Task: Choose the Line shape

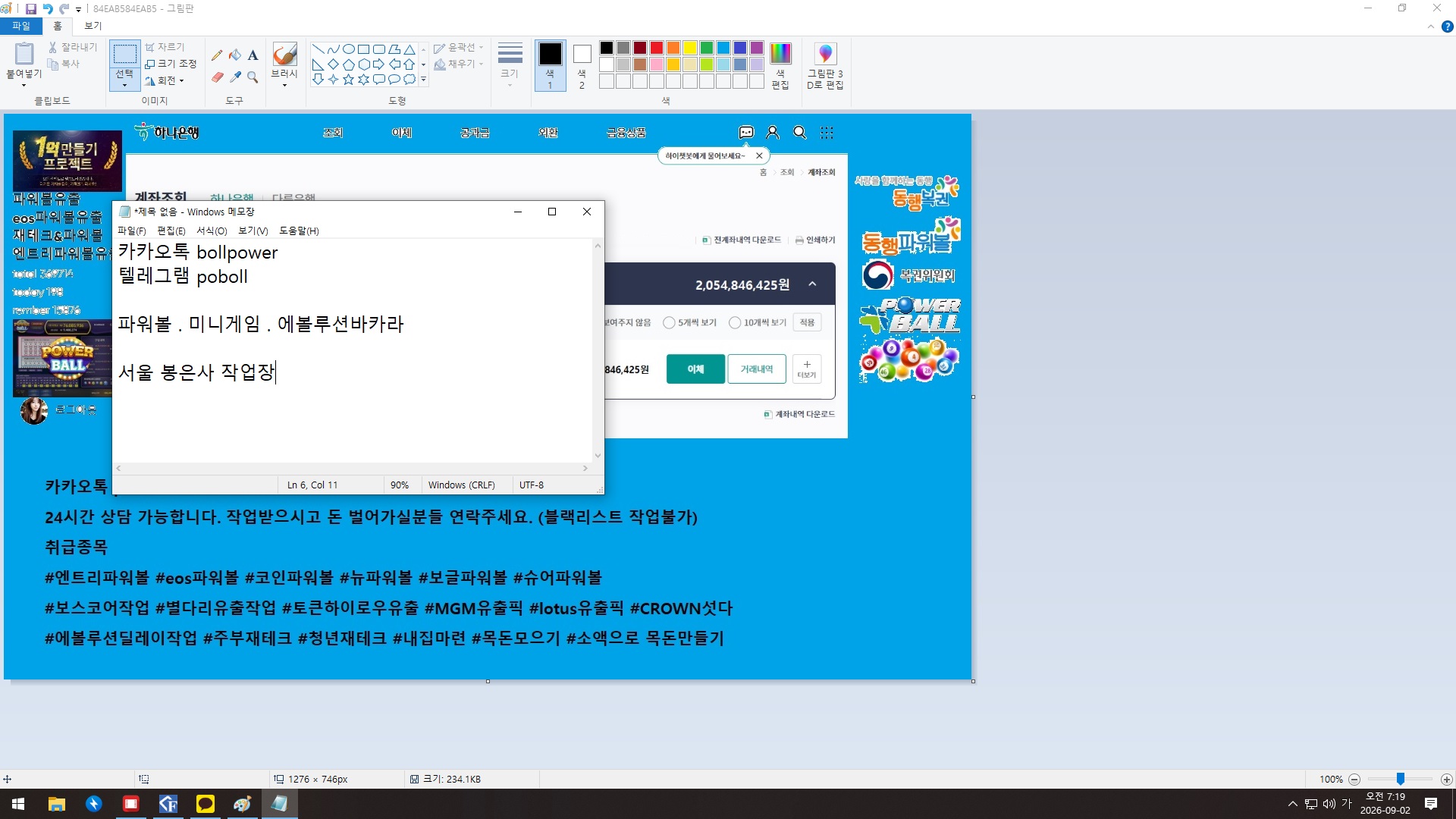Action: pos(318,49)
